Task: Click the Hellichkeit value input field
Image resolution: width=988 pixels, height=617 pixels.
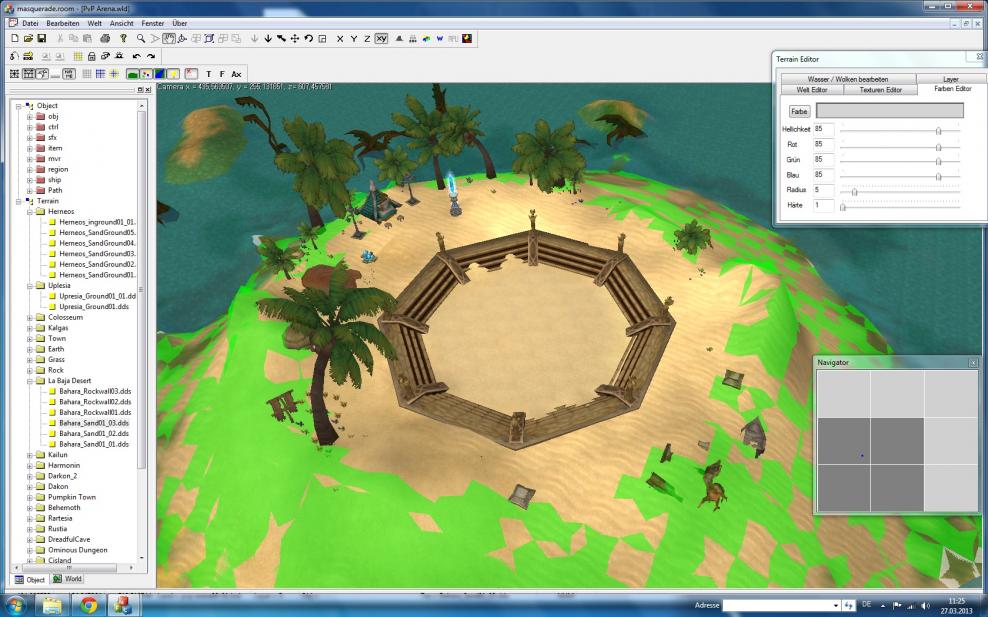Action: (823, 129)
